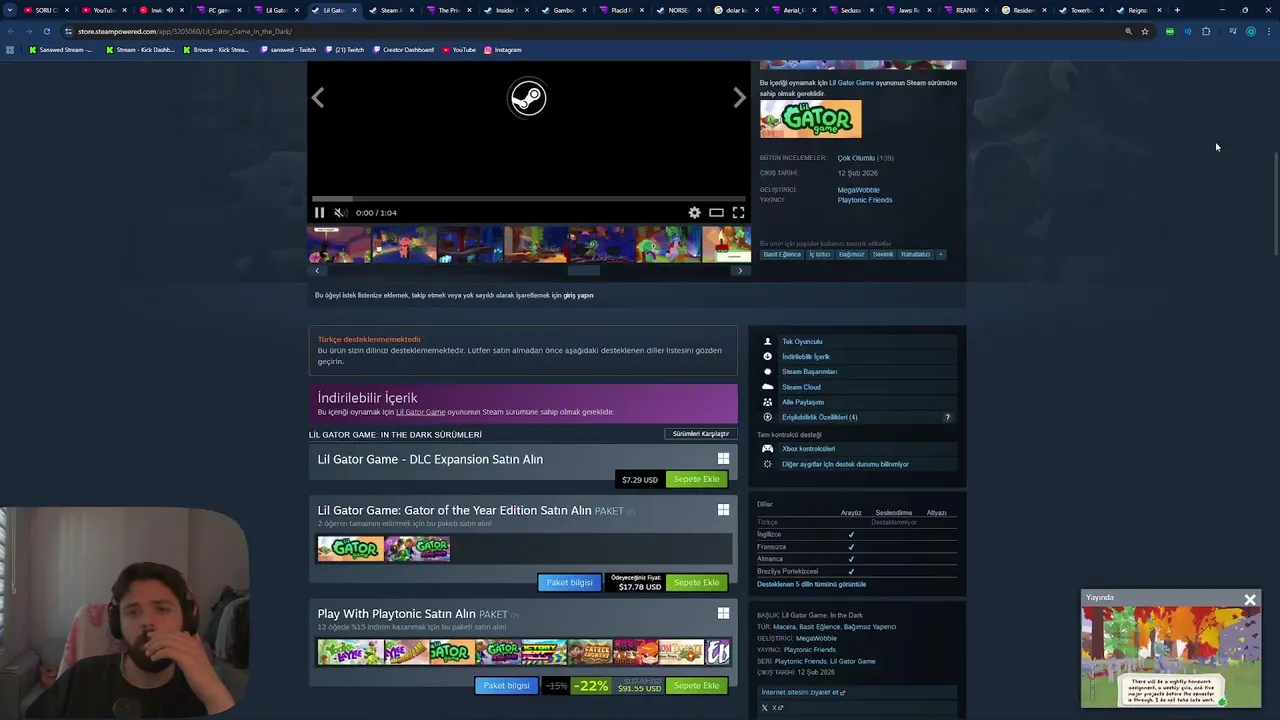Open the Yayında broadcast preview
Screen dimensions: 1280x720
coord(1171,656)
